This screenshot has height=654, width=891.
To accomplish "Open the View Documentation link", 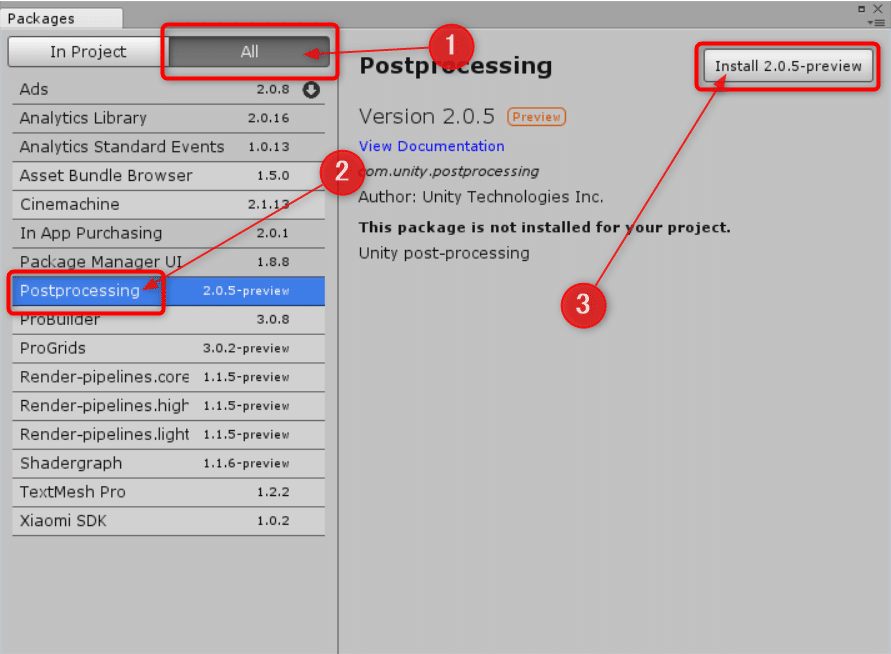I will pos(431,146).
